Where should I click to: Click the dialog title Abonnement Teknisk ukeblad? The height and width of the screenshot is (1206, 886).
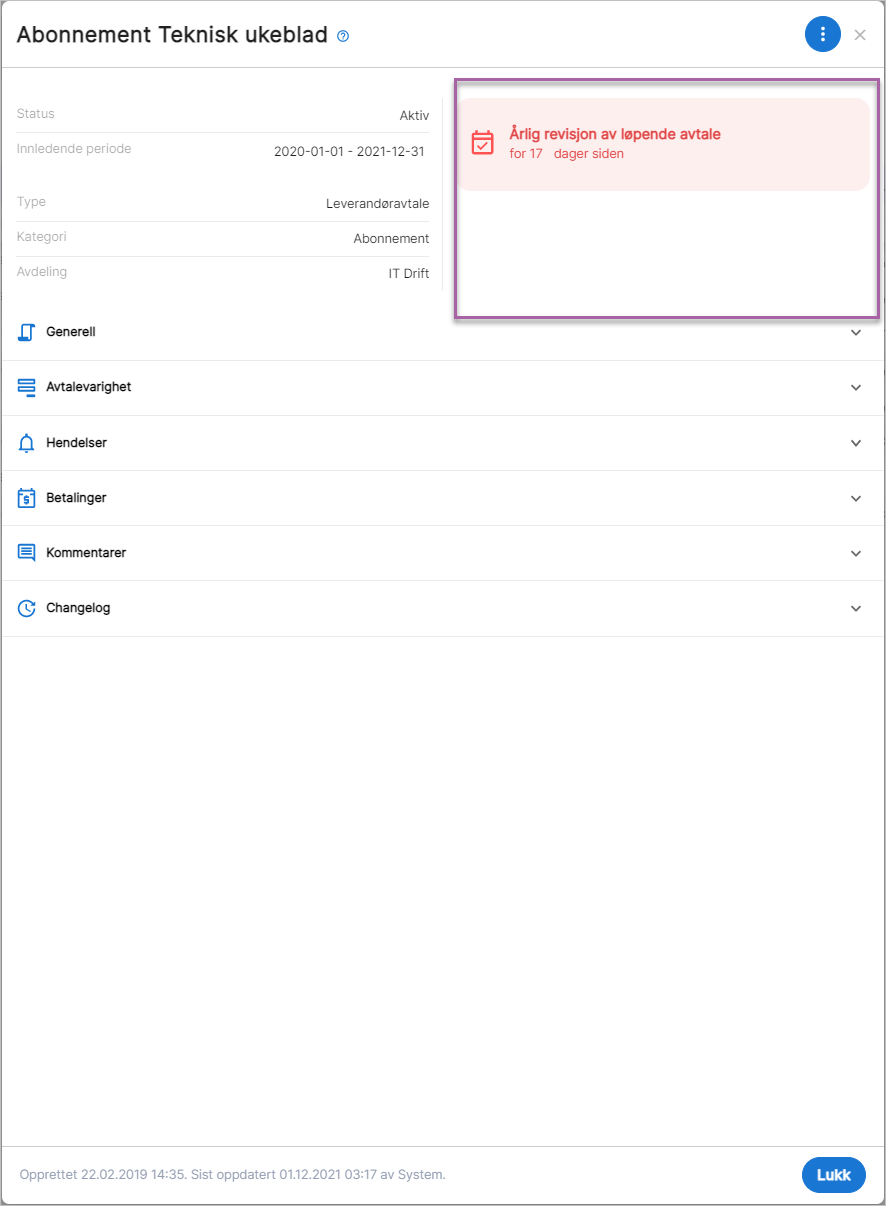pos(173,35)
